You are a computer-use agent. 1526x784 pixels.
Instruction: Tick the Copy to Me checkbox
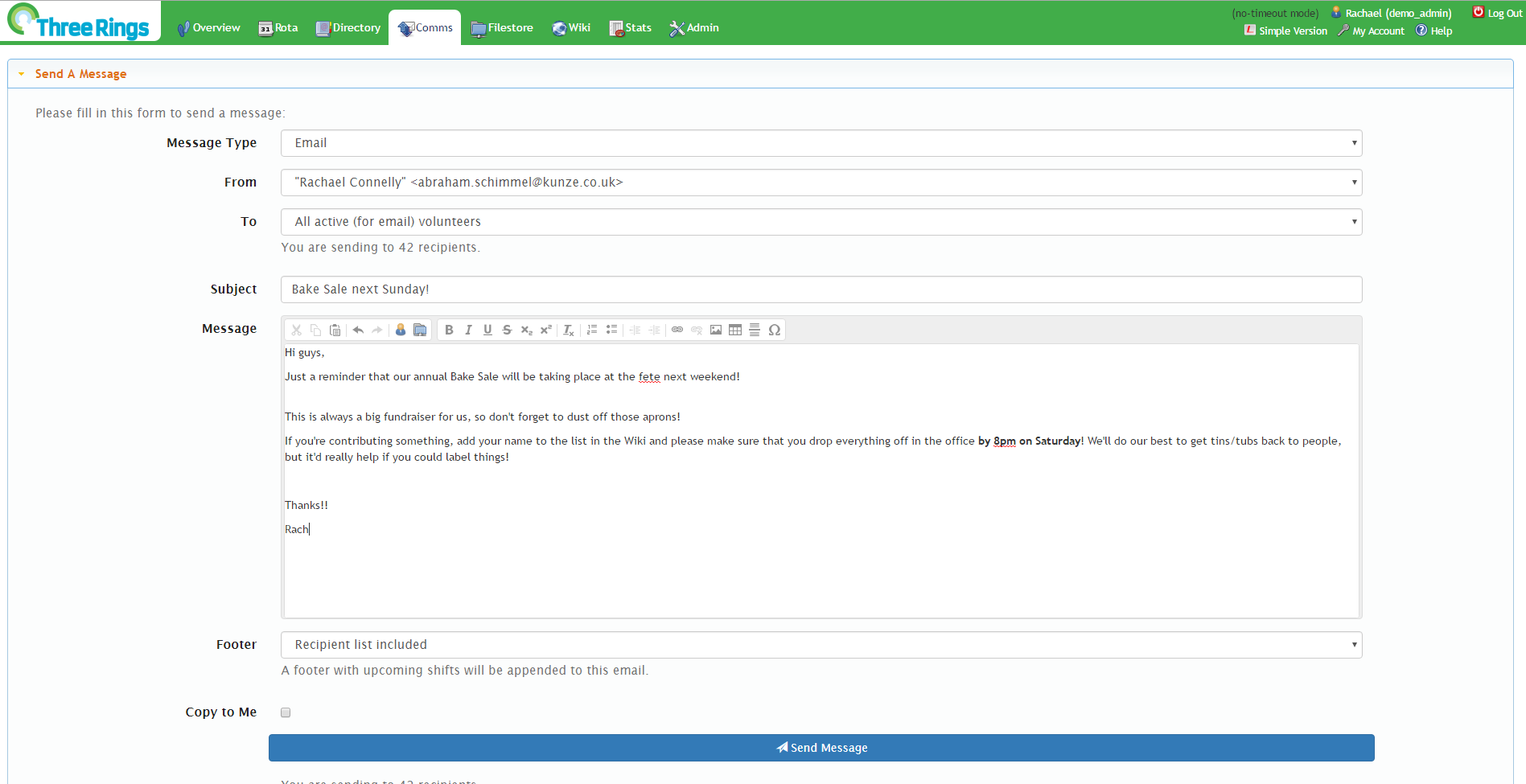click(x=286, y=712)
